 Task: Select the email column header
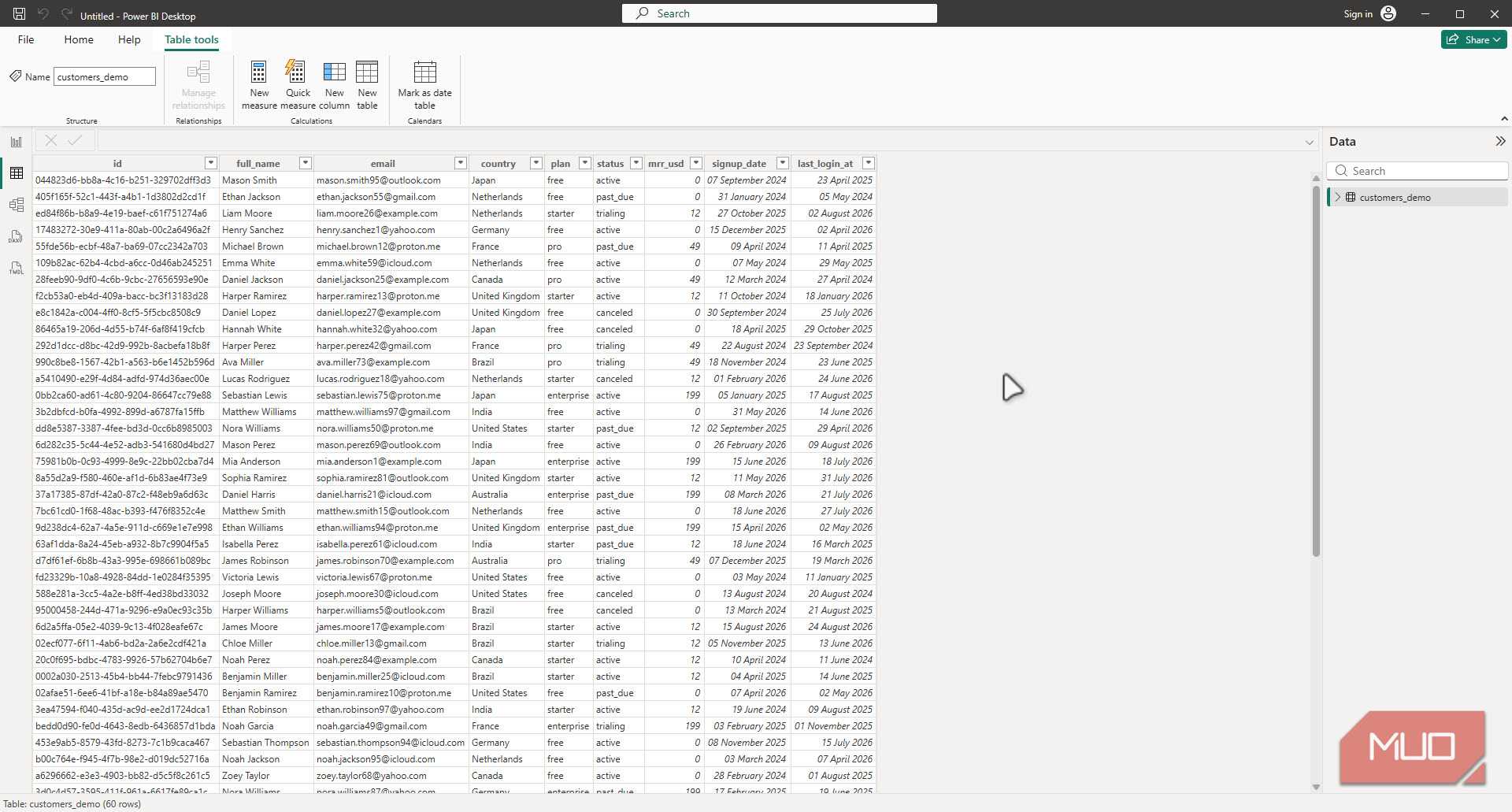tap(383, 163)
